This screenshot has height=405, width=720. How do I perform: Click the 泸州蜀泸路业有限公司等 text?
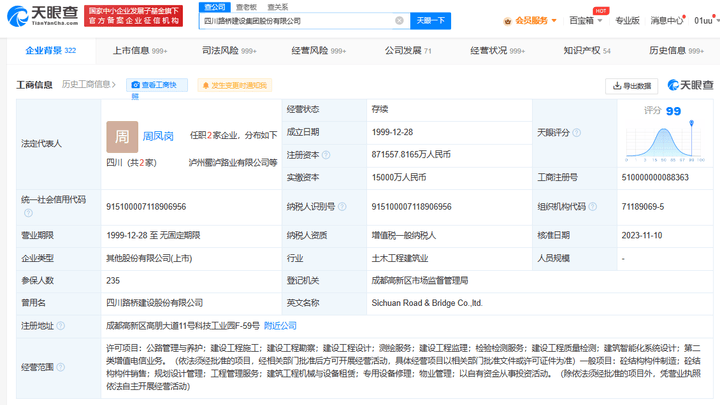(x=233, y=163)
